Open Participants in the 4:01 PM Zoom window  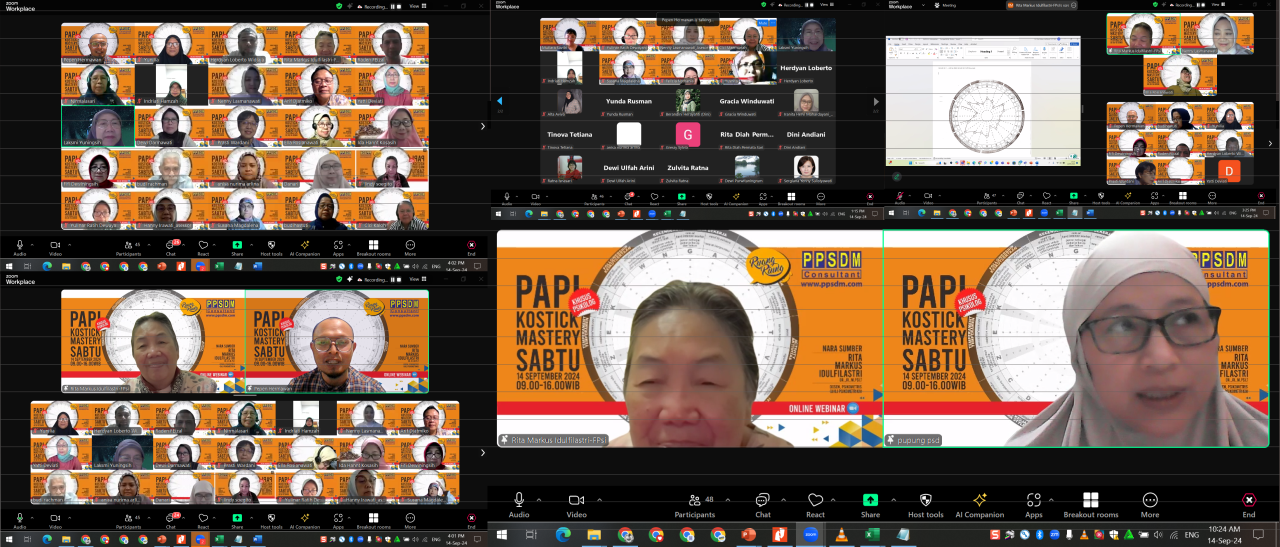(x=128, y=521)
